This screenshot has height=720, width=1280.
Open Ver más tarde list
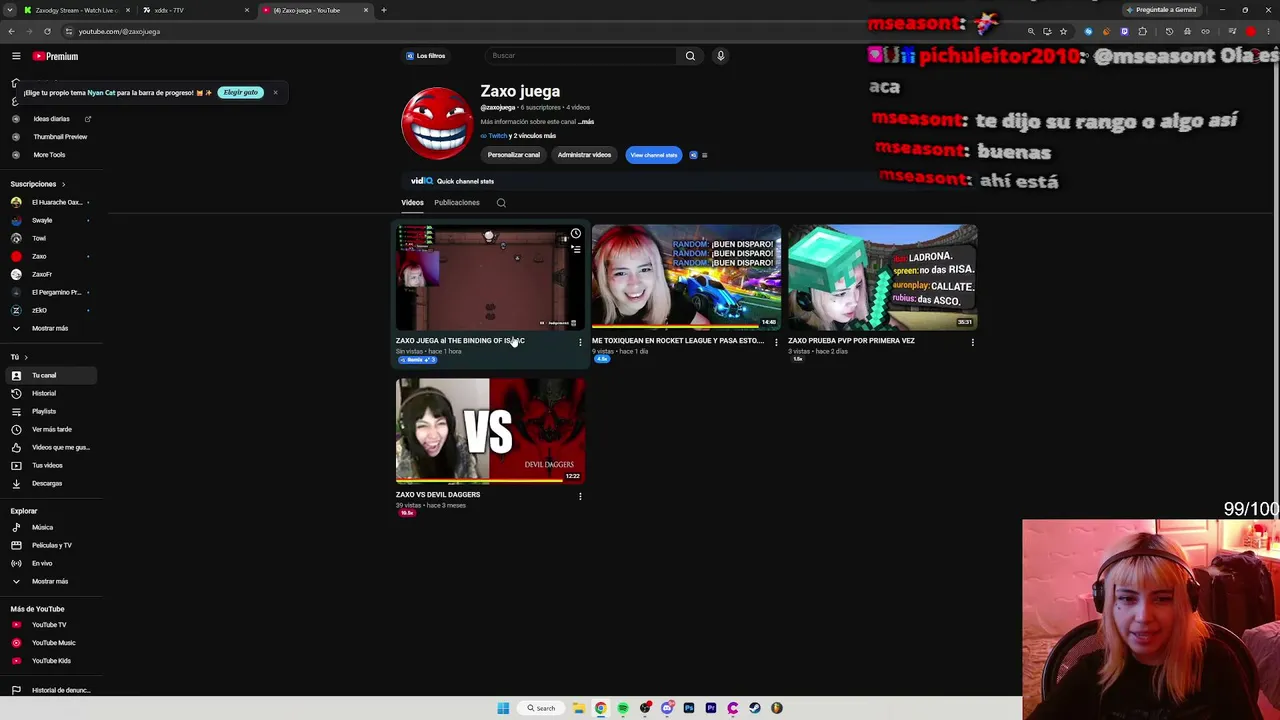click(x=50, y=429)
